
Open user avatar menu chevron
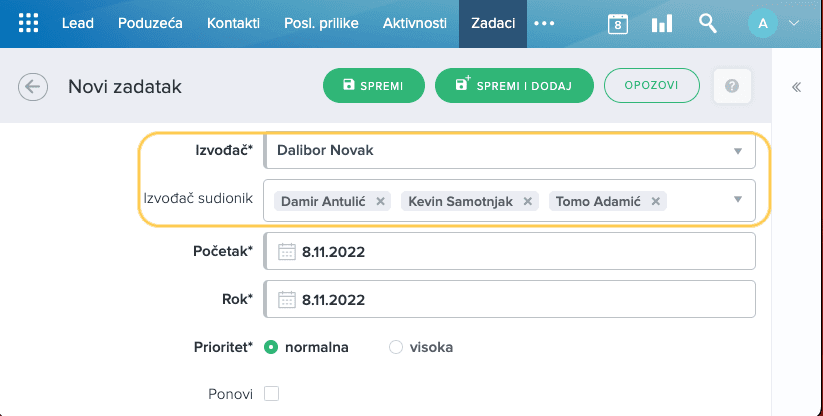[x=794, y=23]
